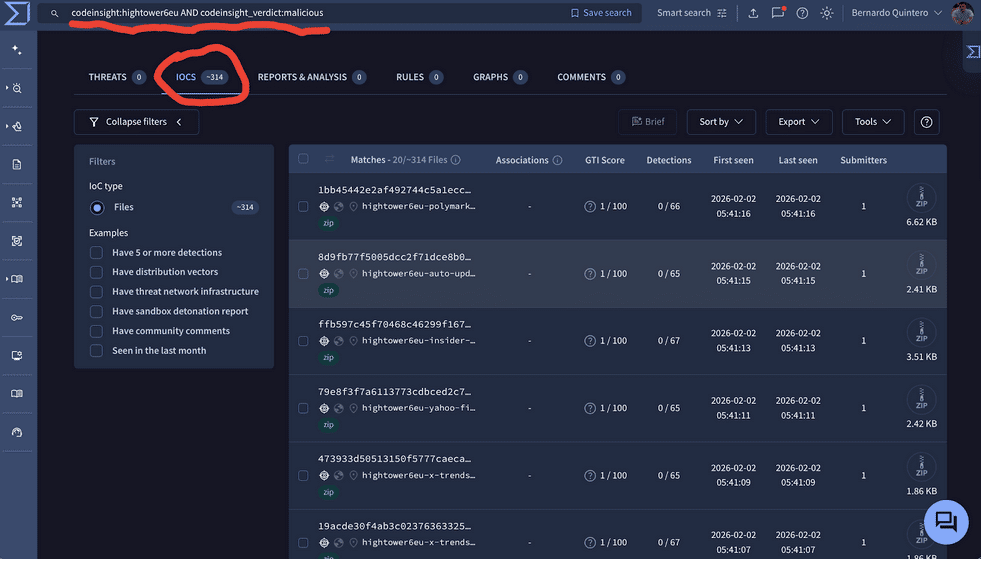Select the Files IoC type radio button
Viewport: 985px width, 563px height.
pos(97,208)
